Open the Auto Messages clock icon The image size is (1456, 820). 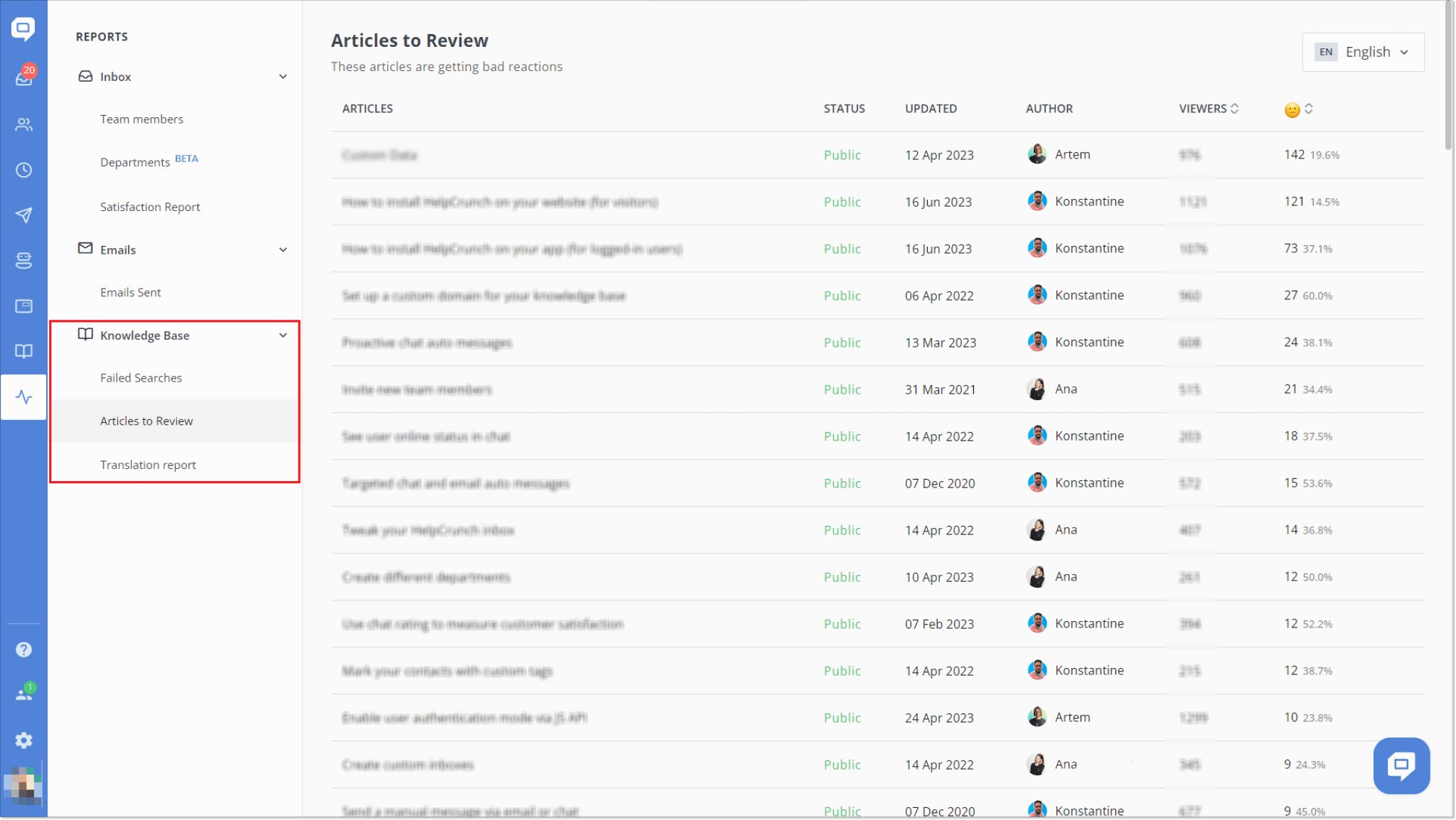[x=24, y=171]
